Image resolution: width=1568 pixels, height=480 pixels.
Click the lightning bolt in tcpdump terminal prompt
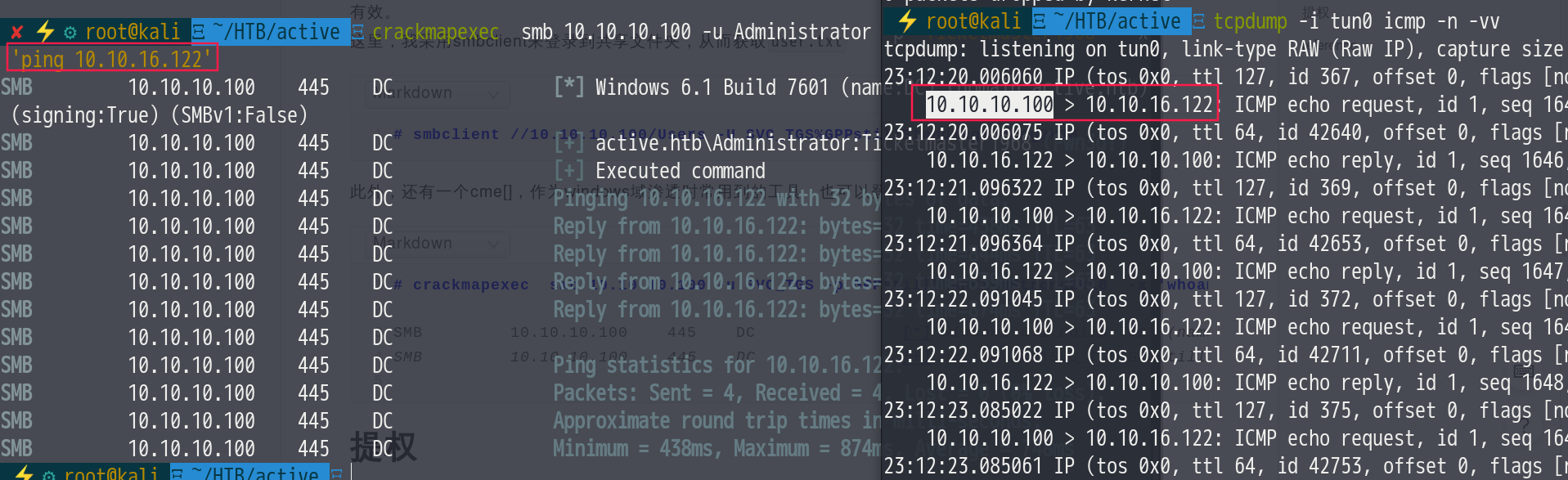tap(907, 20)
